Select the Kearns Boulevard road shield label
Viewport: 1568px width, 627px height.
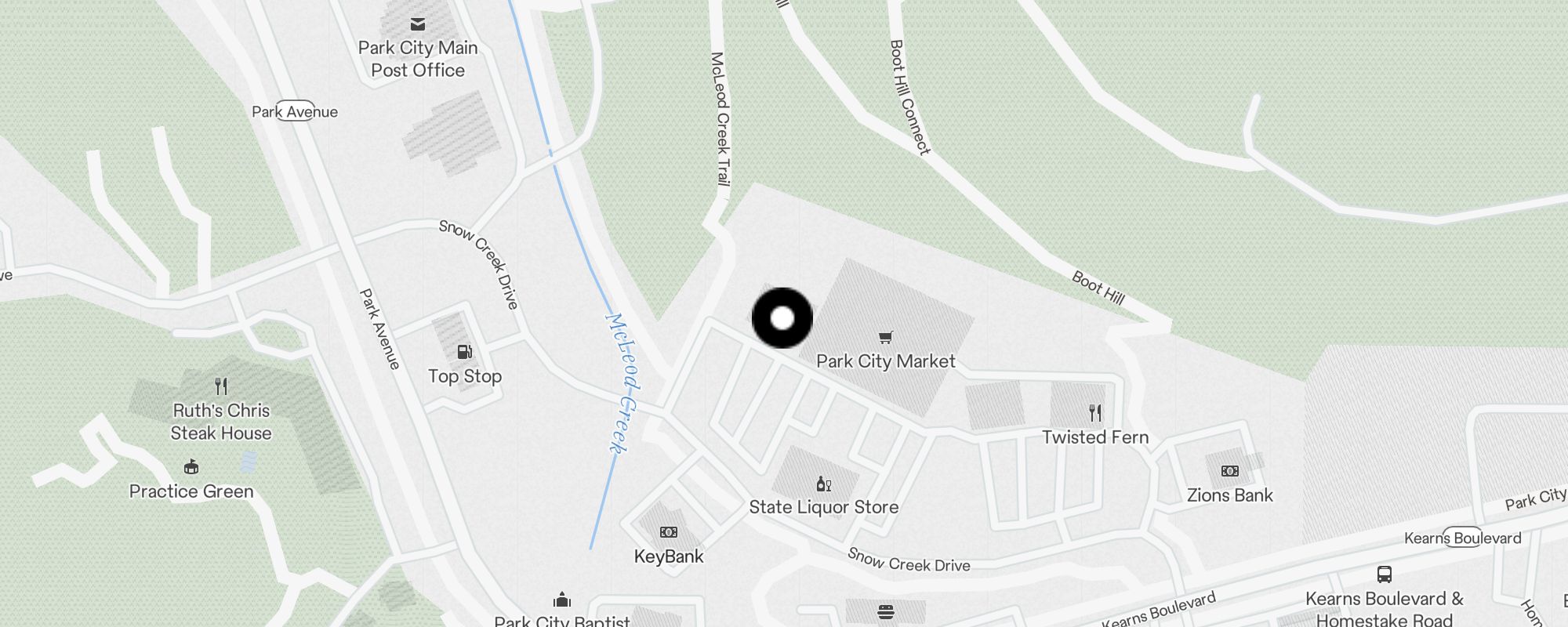(1463, 538)
